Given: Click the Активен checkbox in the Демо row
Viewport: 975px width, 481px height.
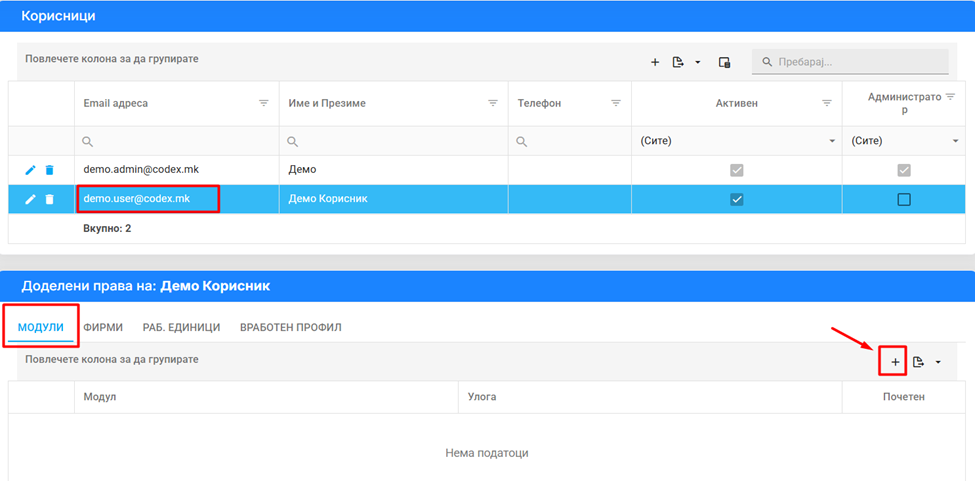Looking at the screenshot, I should tap(737, 171).
